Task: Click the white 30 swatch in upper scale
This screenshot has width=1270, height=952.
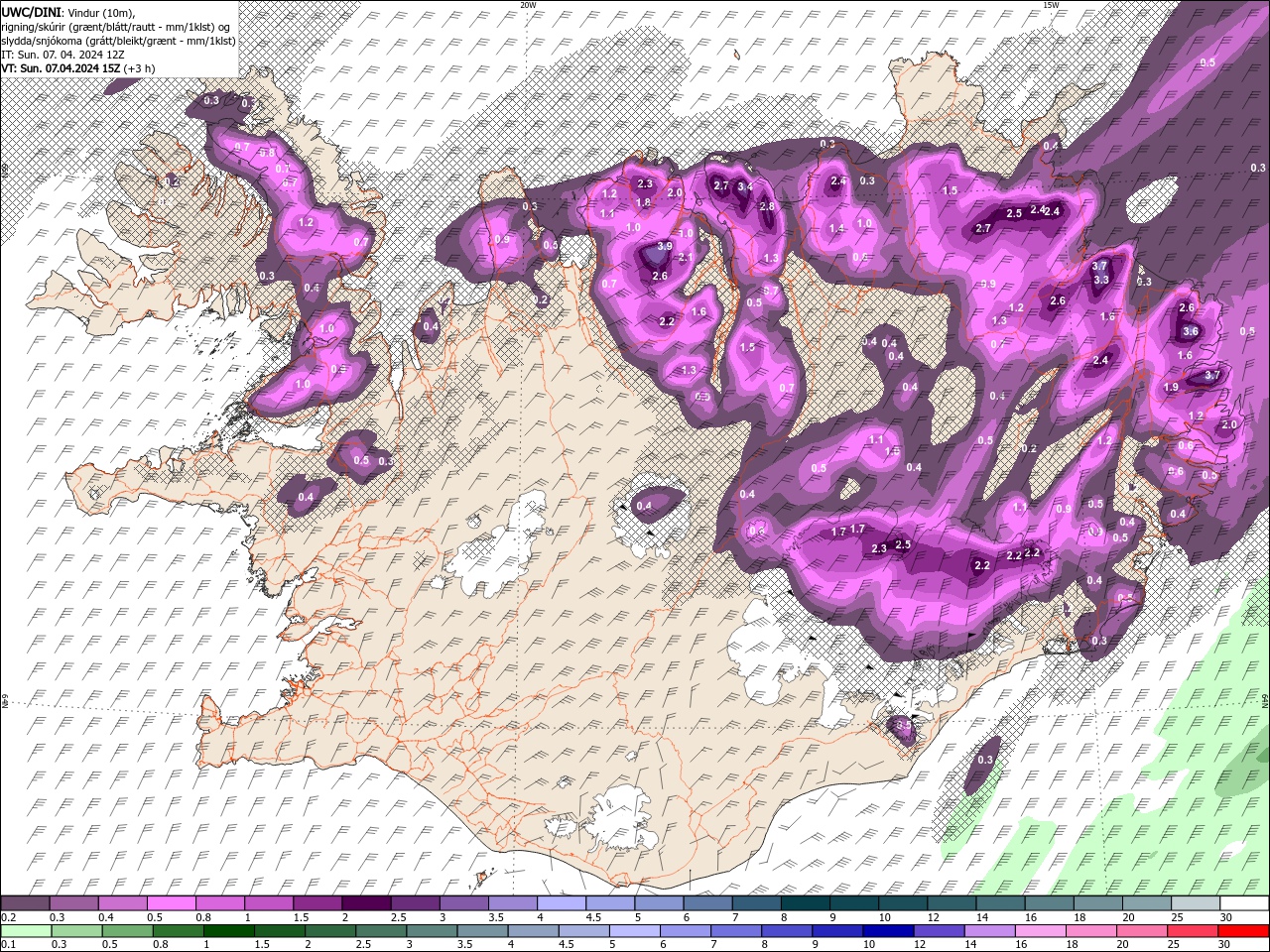Action: (1243, 903)
